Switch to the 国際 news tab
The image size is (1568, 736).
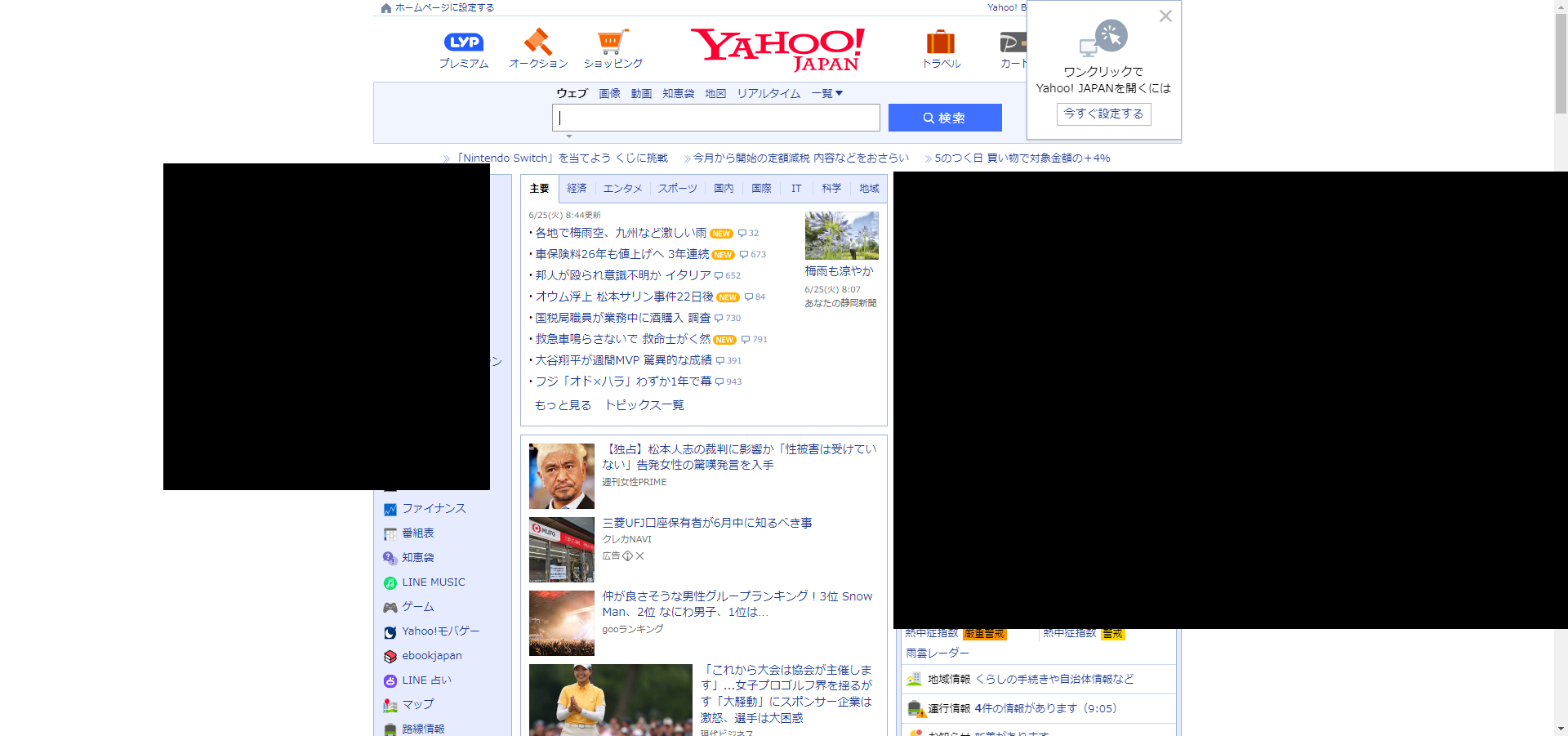point(761,189)
